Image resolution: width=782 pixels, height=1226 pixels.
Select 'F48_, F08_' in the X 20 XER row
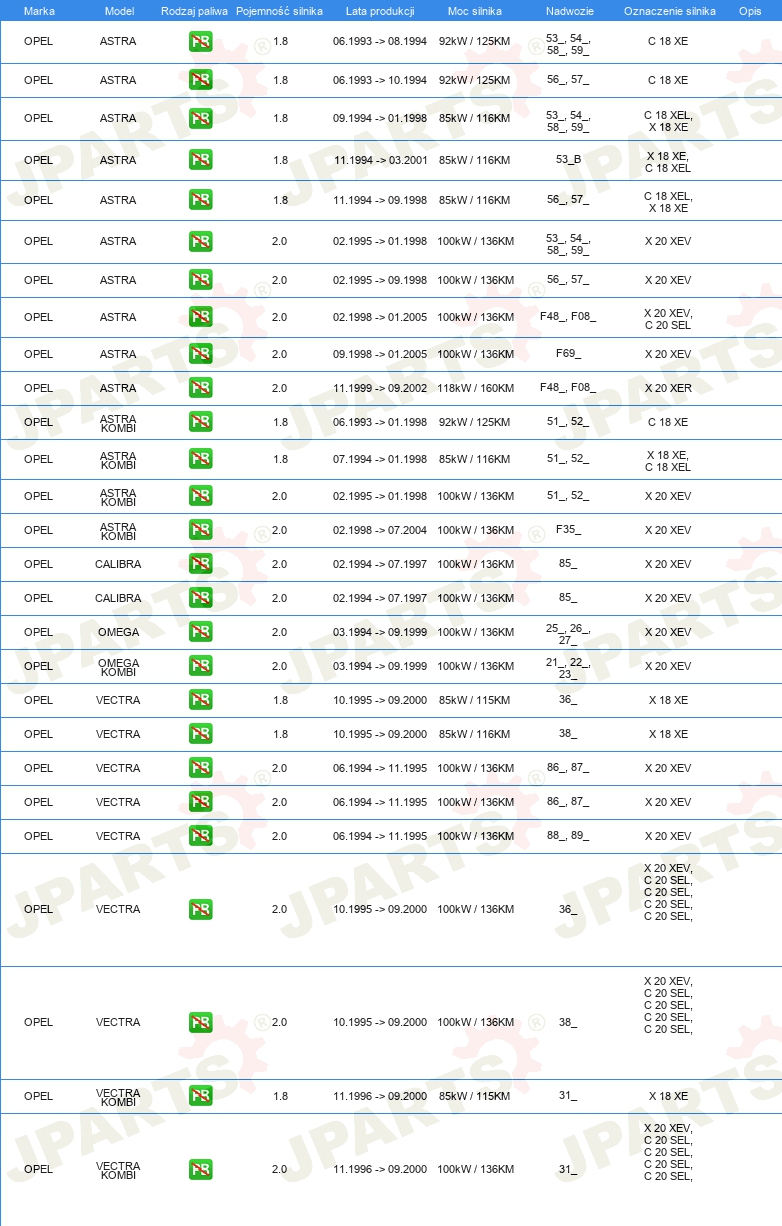[568, 388]
